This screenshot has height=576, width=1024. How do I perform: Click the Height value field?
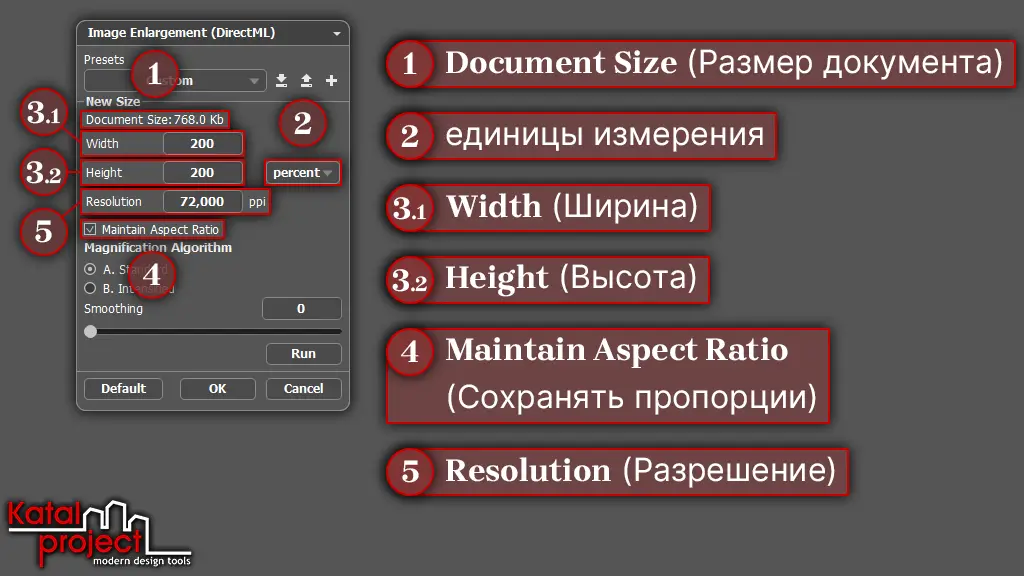[x=202, y=173]
